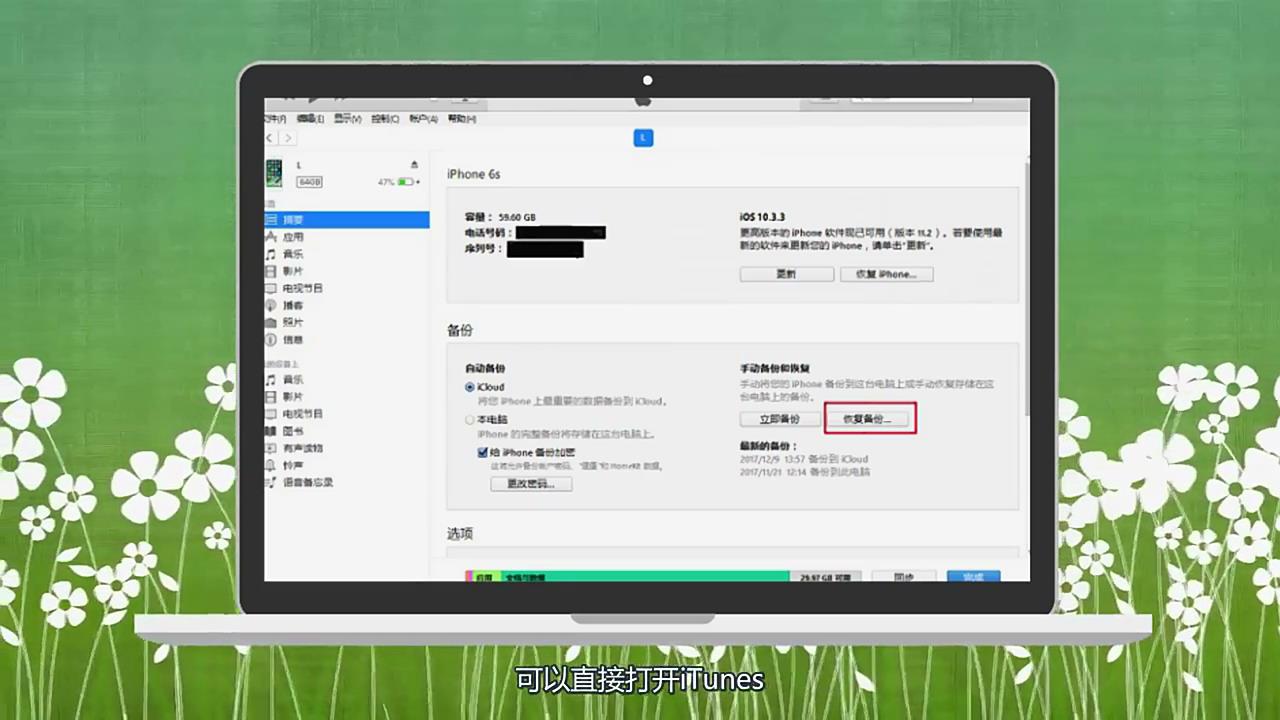Select the 应用 (Apps) icon in sidebar

pyautogui.click(x=293, y=236)
